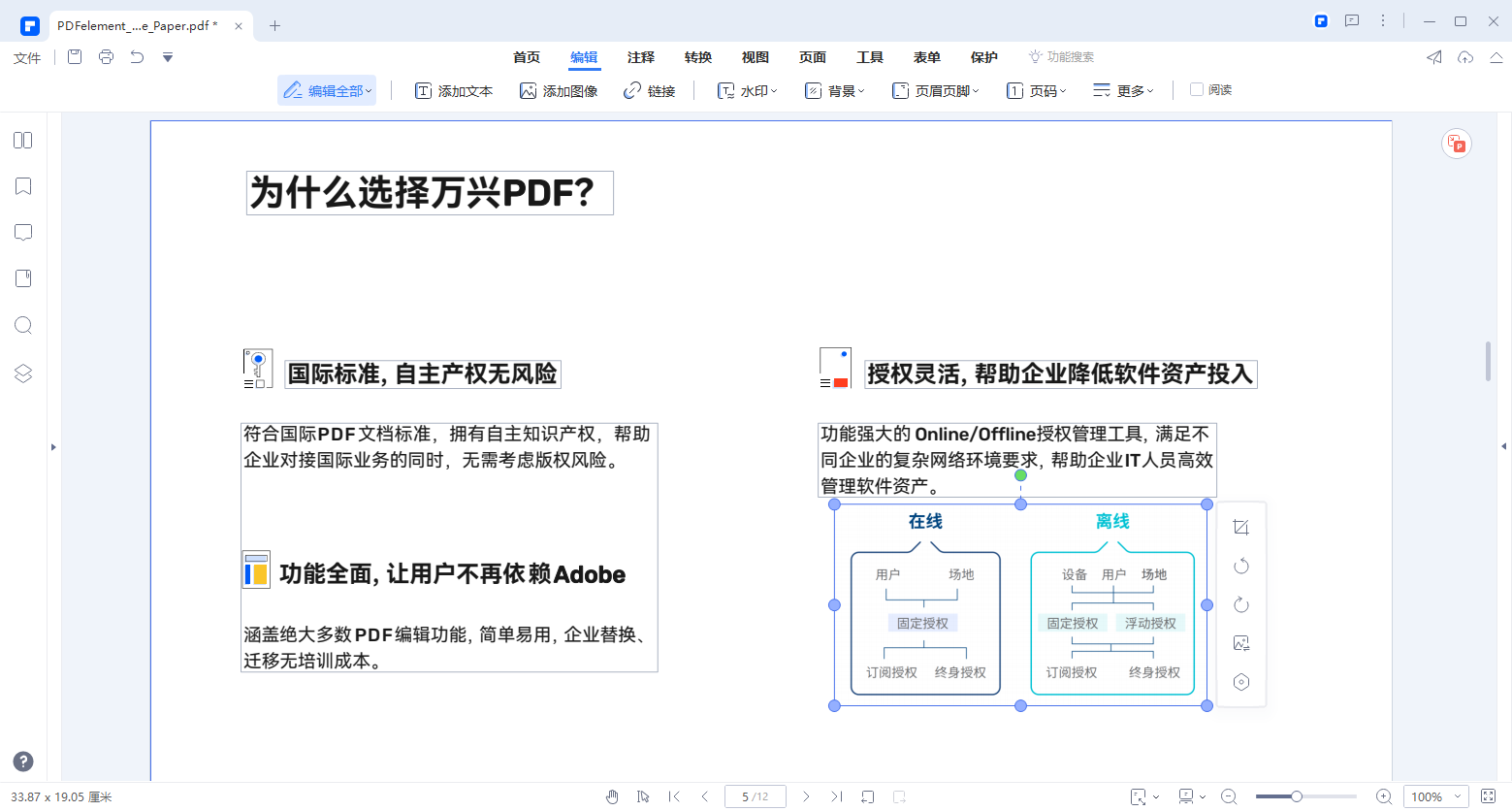1512x811 pixels.
Task: Jump to the last page of the document
Action: (x=836, y=795)
